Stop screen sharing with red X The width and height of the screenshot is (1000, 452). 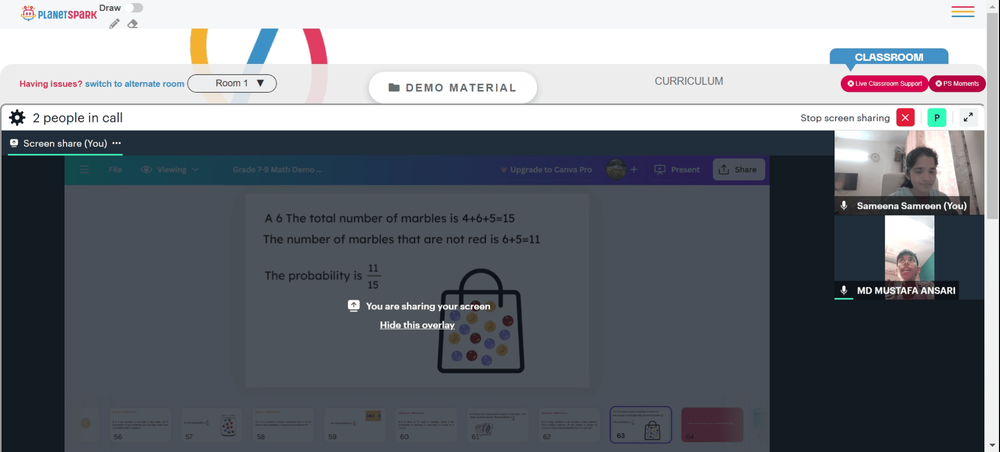click(x=905, y=117)
